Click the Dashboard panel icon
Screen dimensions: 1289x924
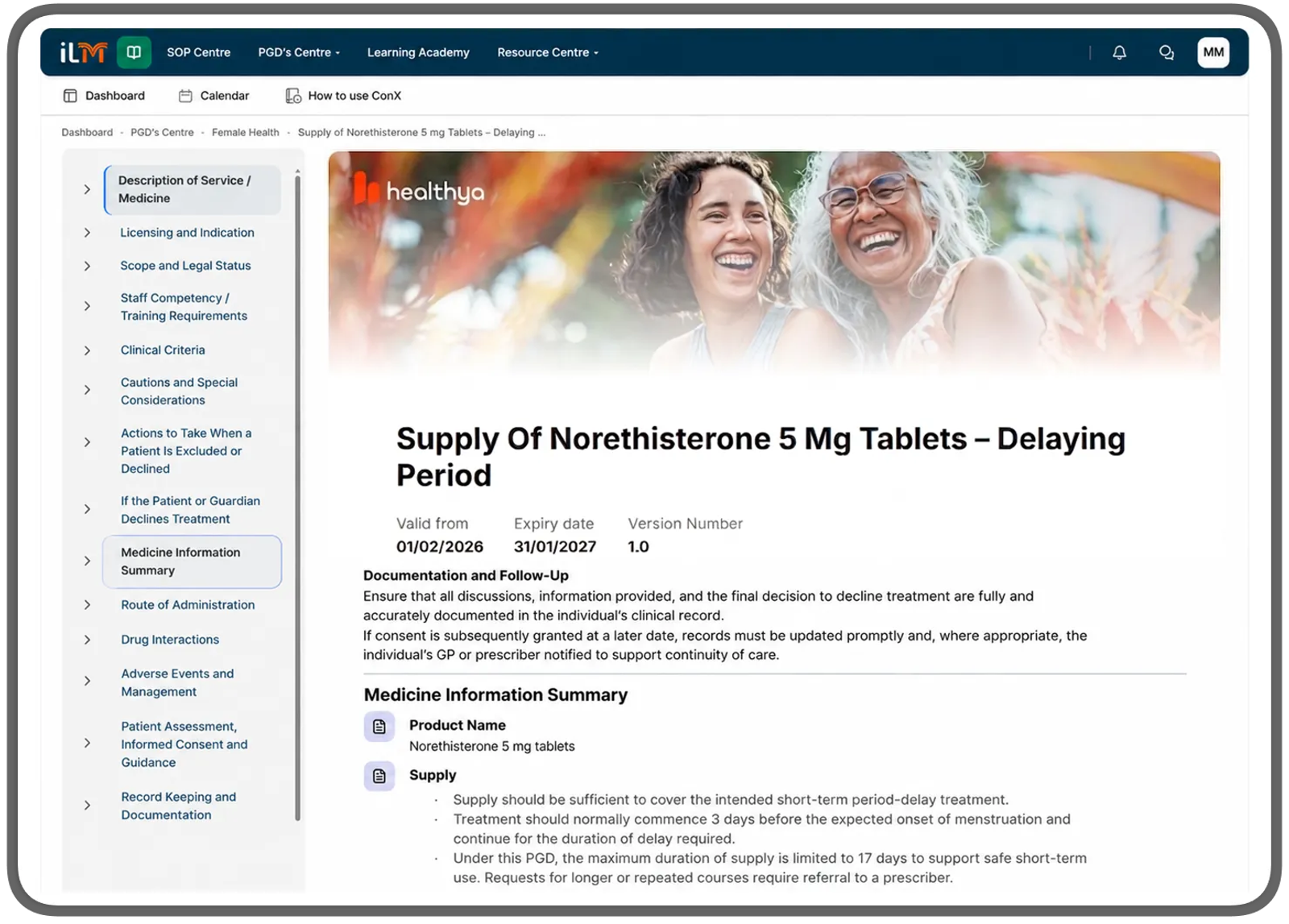tap(70, 96)
